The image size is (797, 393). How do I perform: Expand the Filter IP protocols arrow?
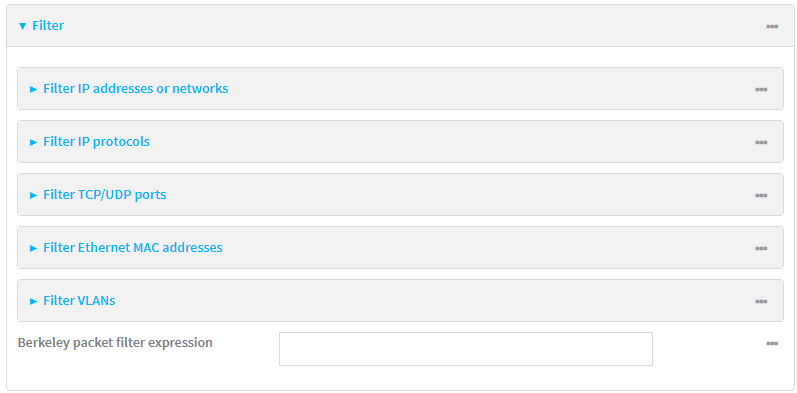[x=34, y=142]
